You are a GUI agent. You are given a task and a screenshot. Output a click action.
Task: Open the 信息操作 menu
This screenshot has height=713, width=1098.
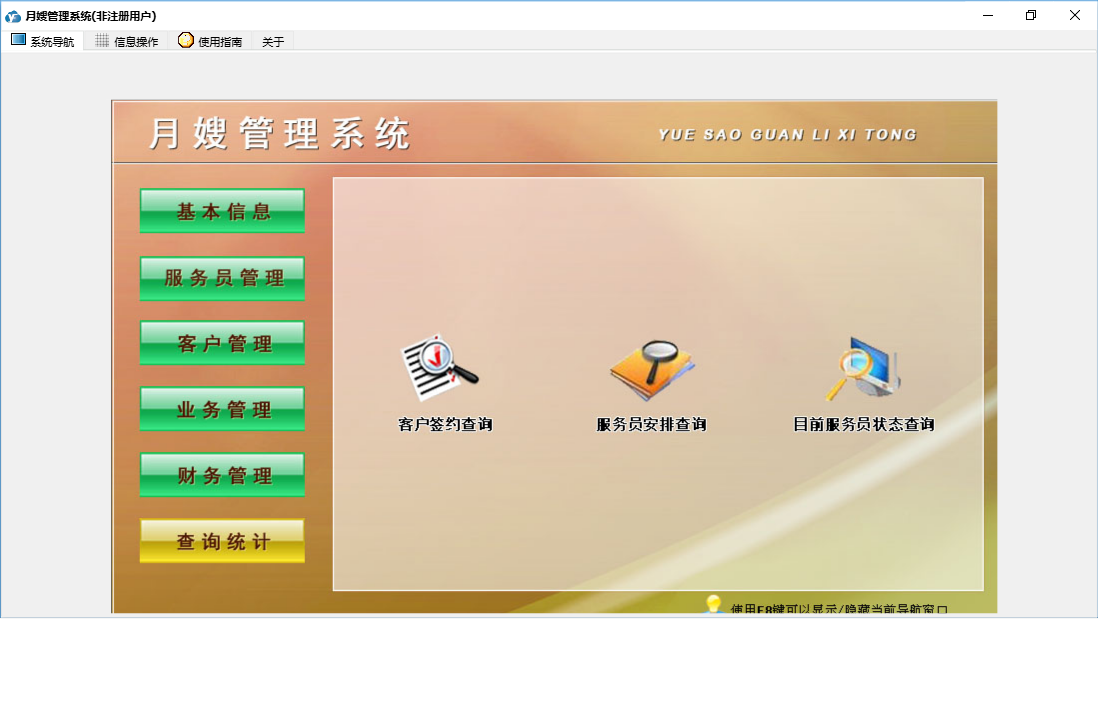click(127, 41)
